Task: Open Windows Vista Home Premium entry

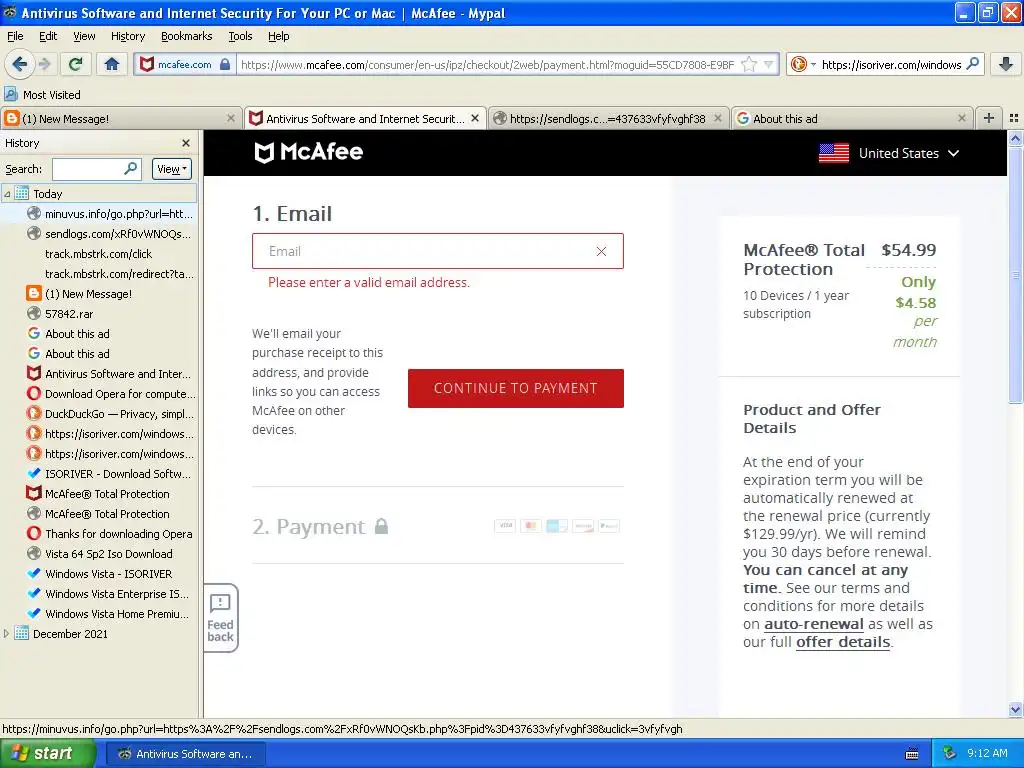Action: 108,614
